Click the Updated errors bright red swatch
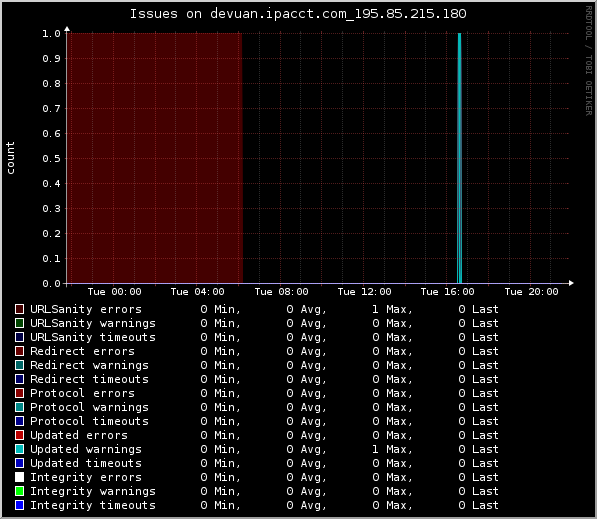The height and width of the screenshot is (519, 597). coord(19,435)
